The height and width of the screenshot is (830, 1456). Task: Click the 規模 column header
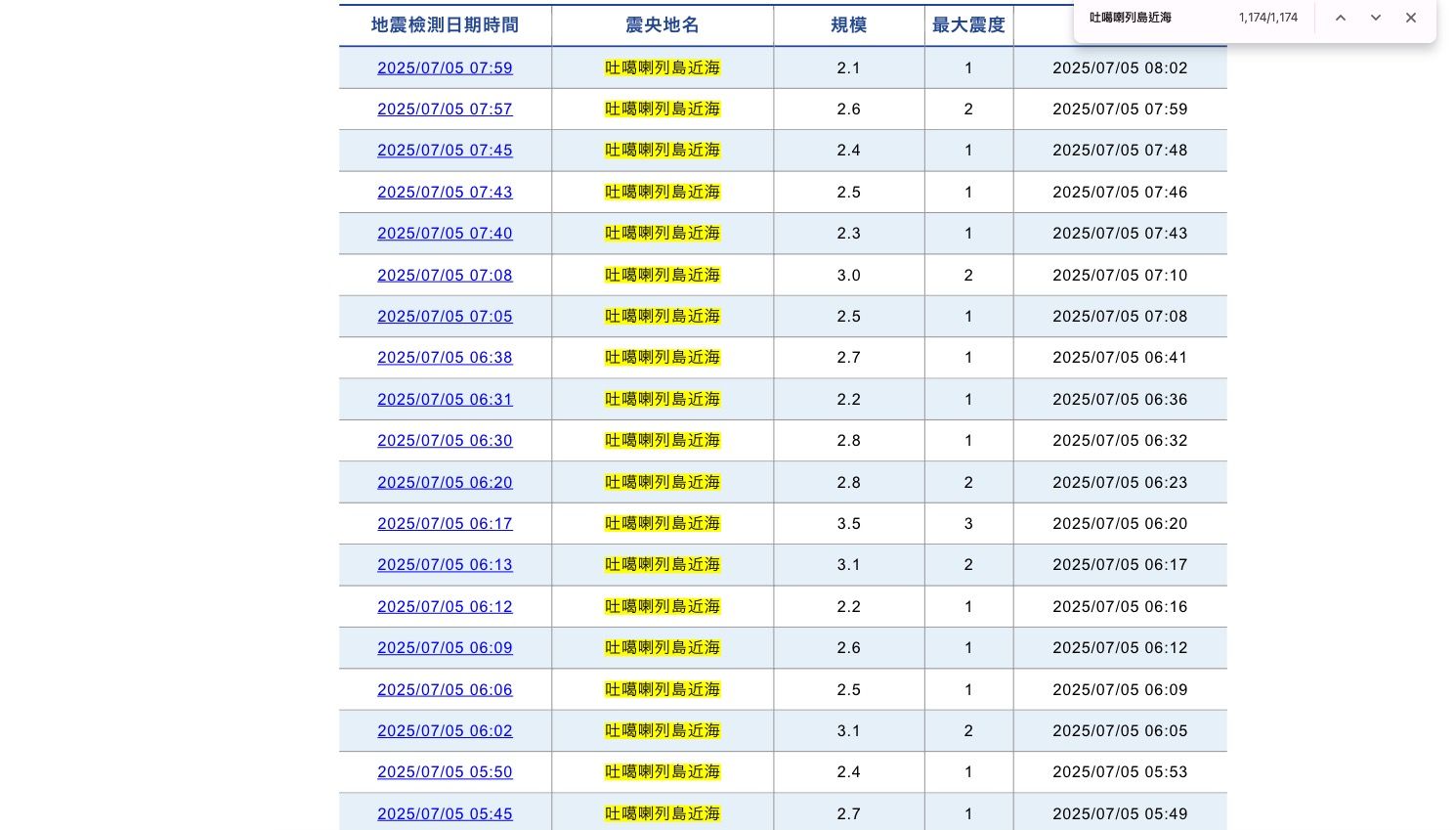tap(848, 25)
